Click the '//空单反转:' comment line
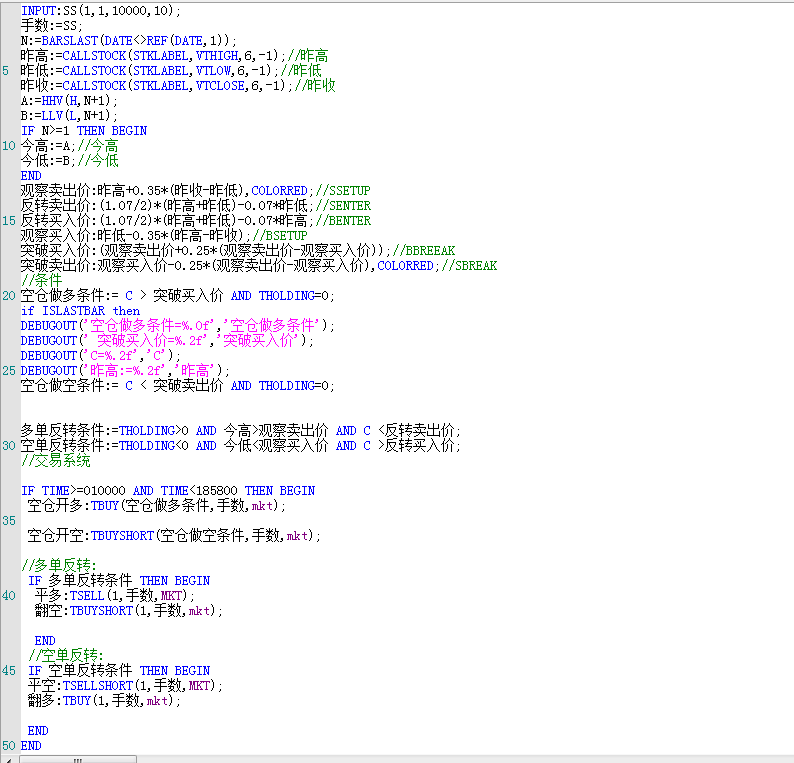This screenshot has height=763, width=794. pos(66,656)
